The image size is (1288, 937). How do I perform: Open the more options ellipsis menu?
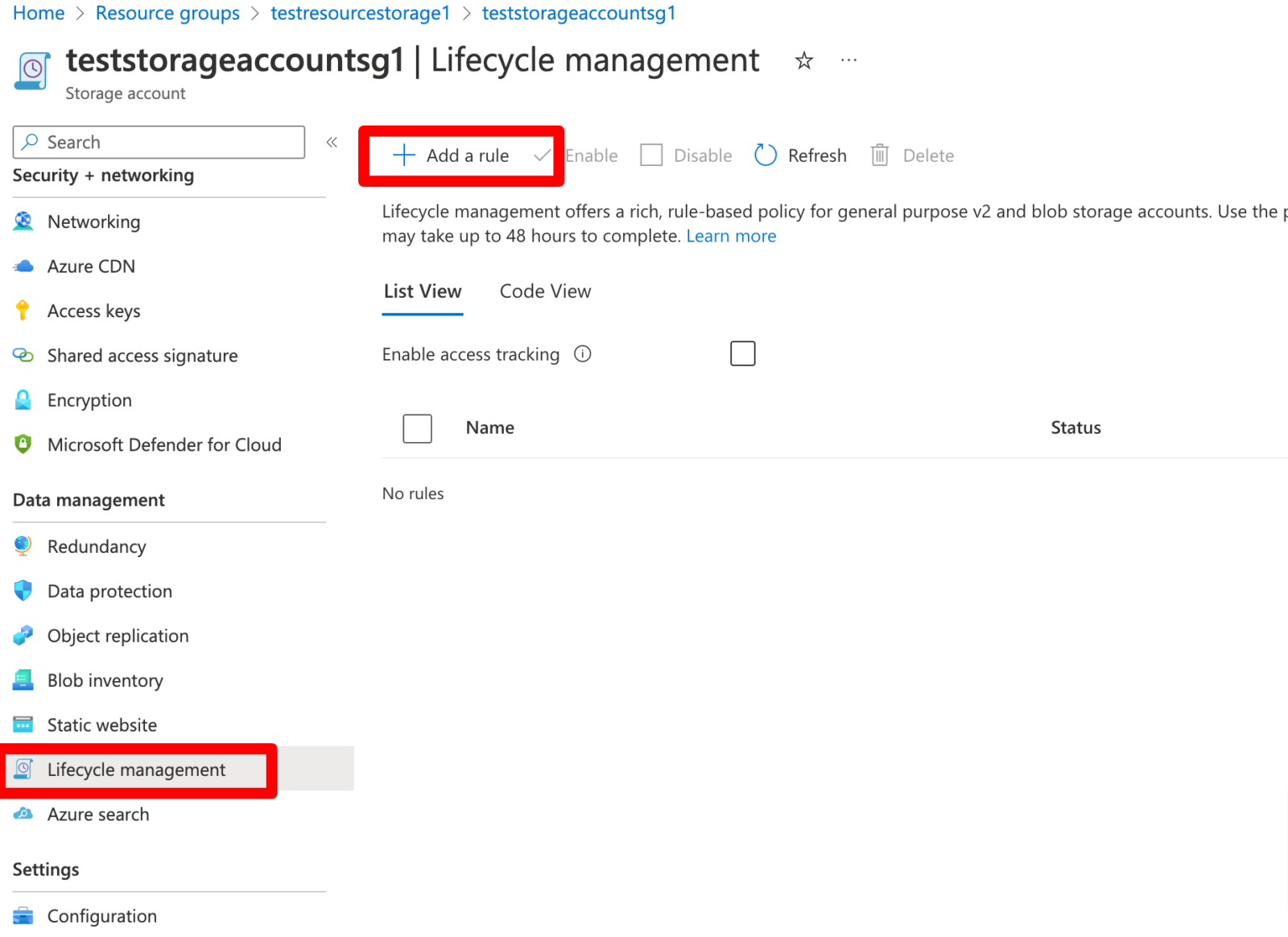pos(848,60)
